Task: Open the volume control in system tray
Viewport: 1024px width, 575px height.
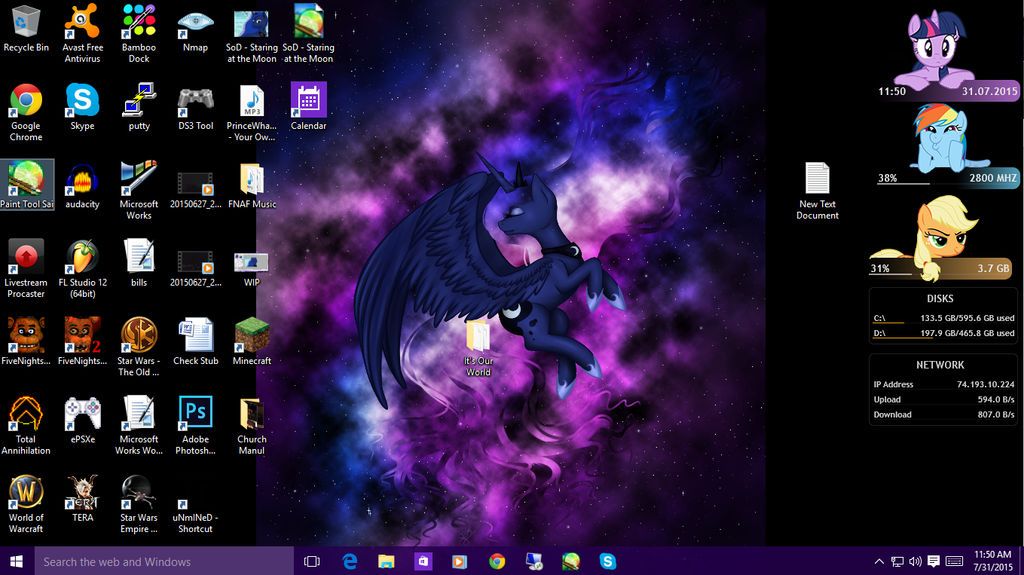Action: [x=915, y=561]
